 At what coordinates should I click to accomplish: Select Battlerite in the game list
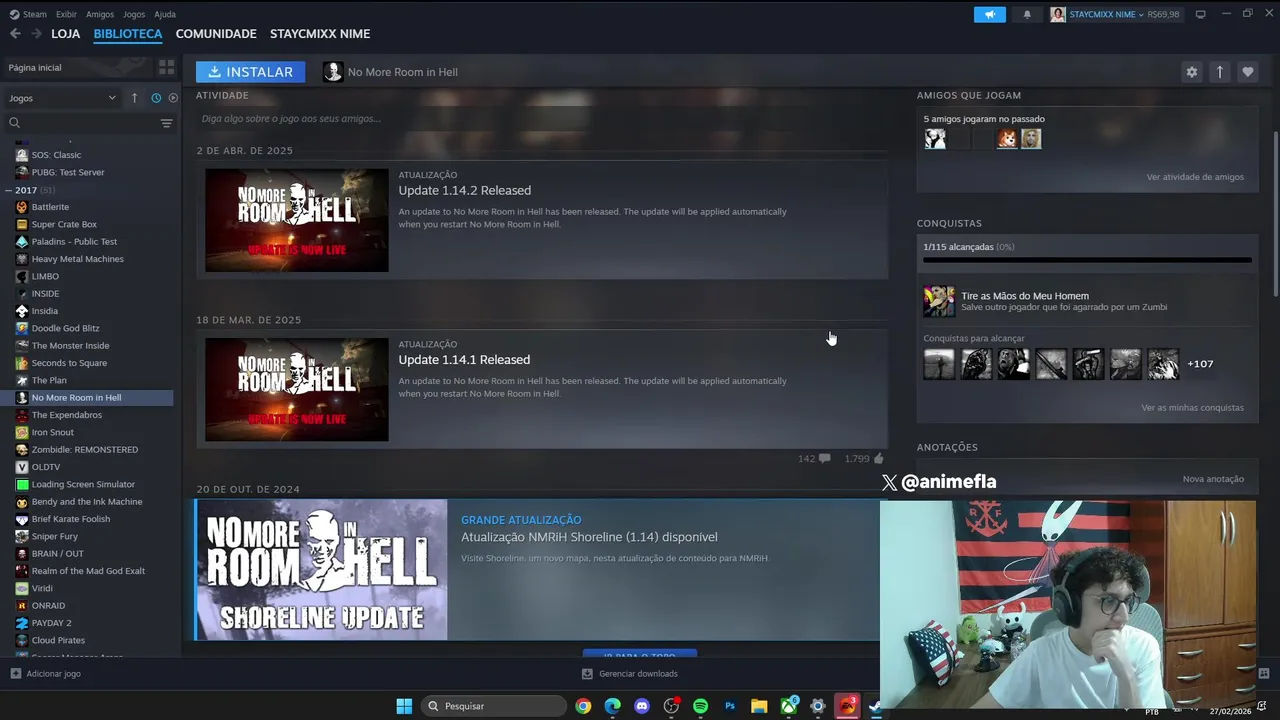point(50,207)
